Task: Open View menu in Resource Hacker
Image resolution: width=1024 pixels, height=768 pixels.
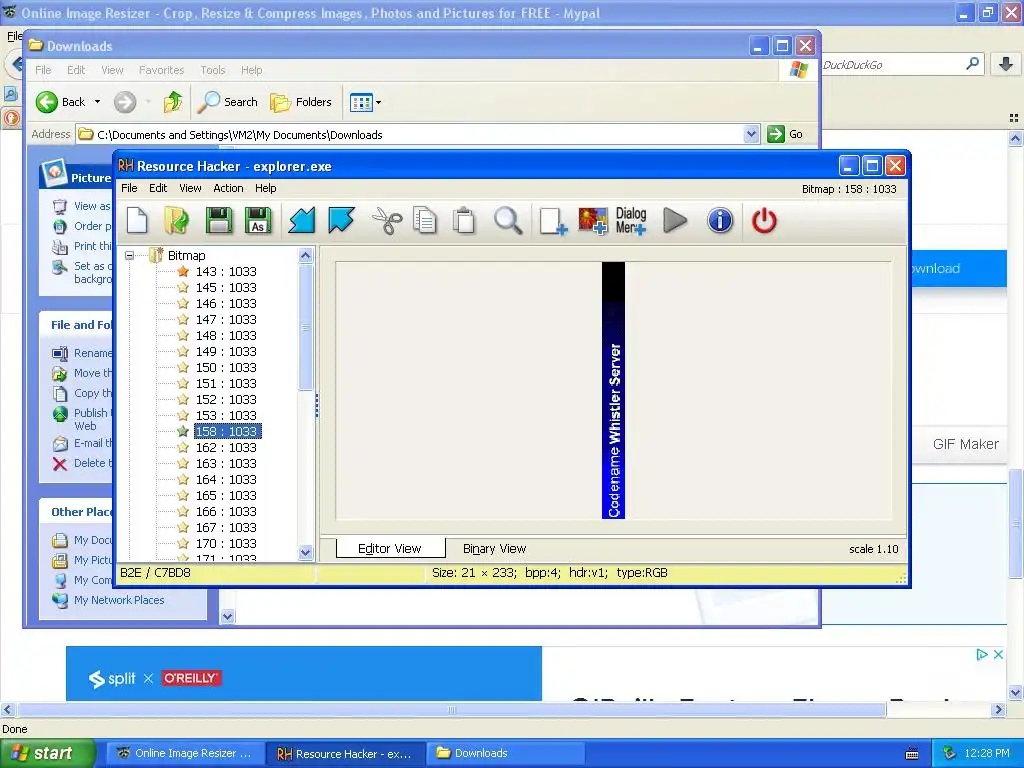Action: click(x=190, y=188)
